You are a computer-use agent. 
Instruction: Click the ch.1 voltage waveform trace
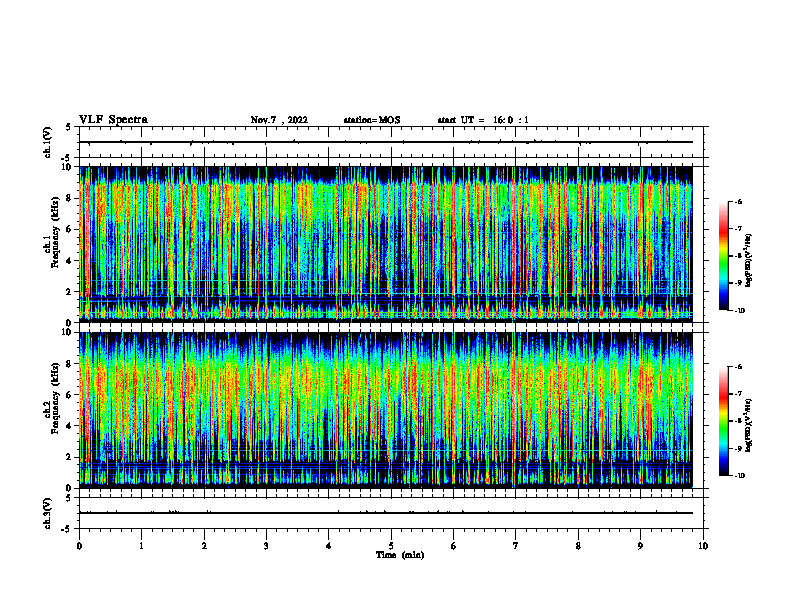386,142
